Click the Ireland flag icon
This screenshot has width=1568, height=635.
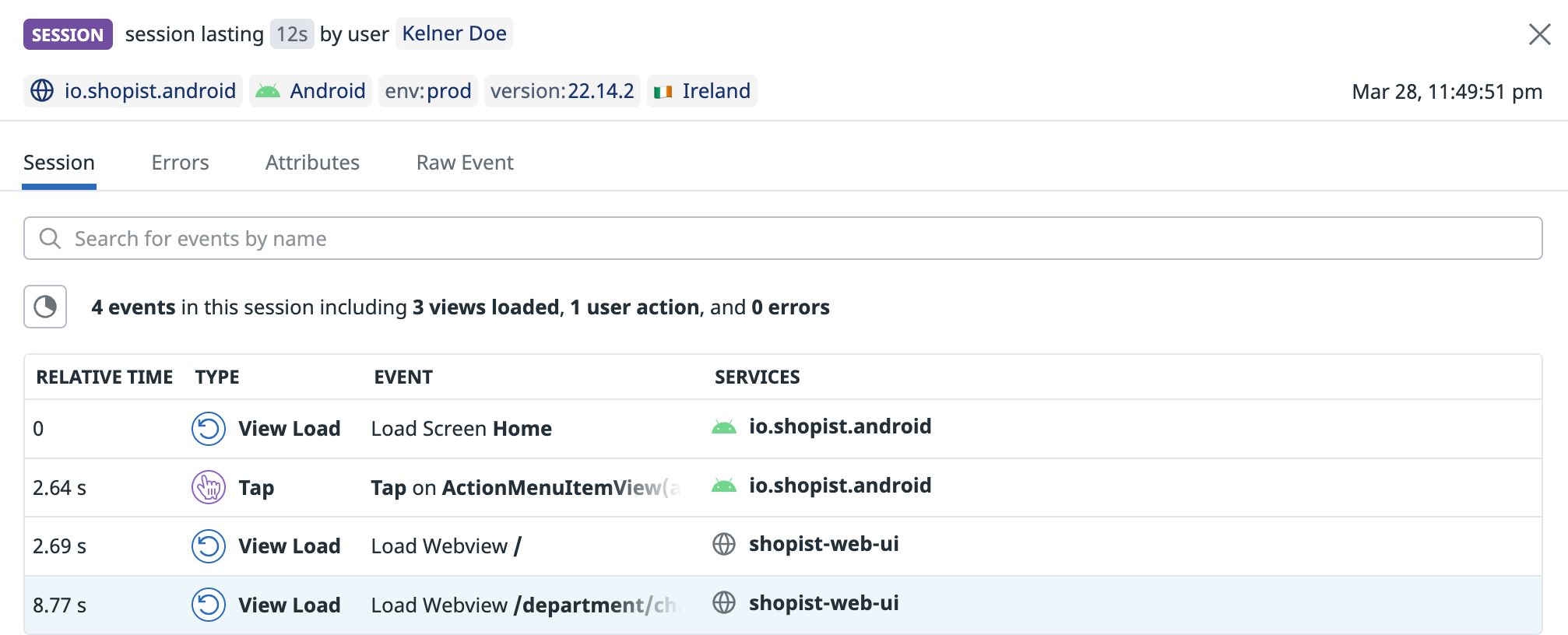point(663,92)
